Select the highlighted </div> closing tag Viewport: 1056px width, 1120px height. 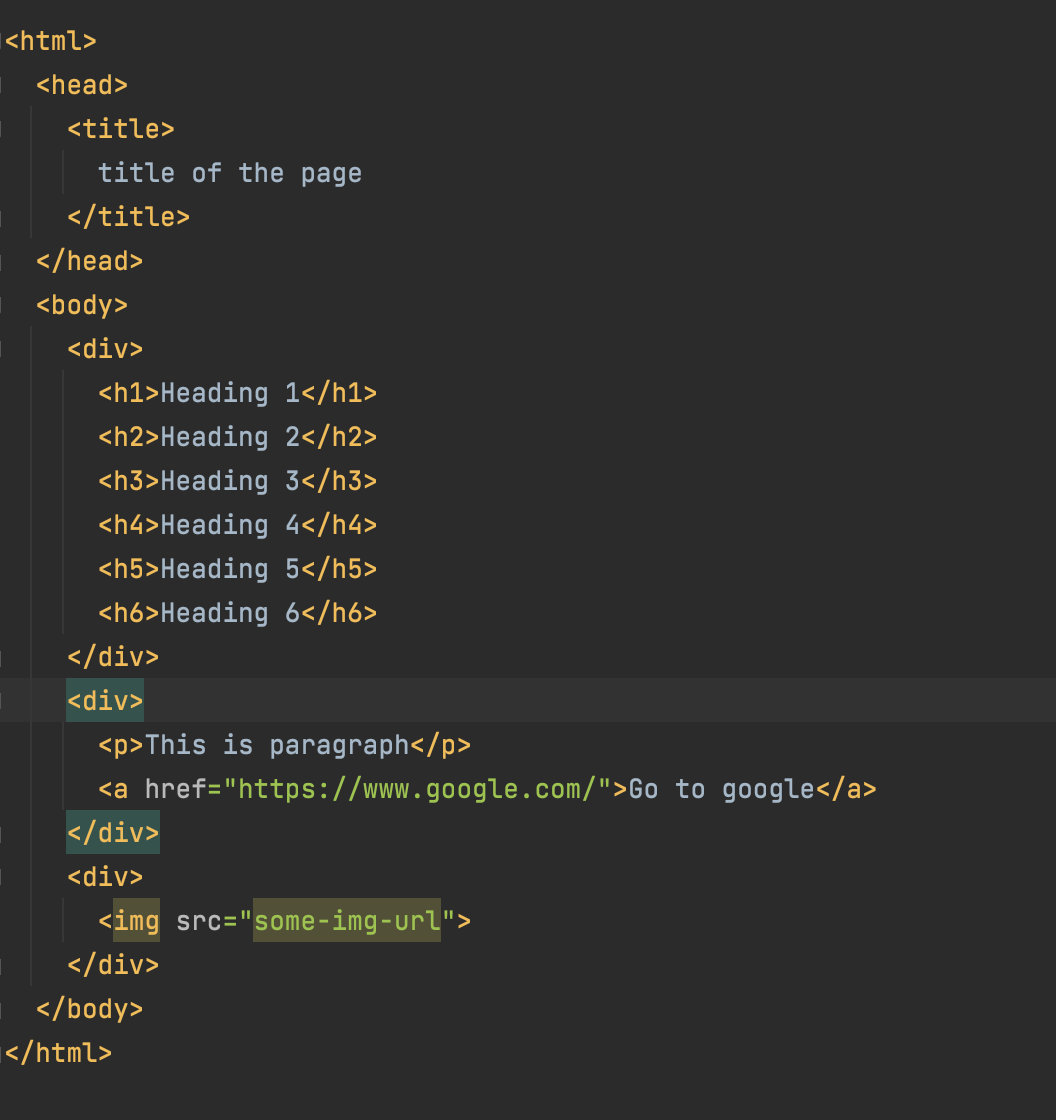[x=112, y=832]
